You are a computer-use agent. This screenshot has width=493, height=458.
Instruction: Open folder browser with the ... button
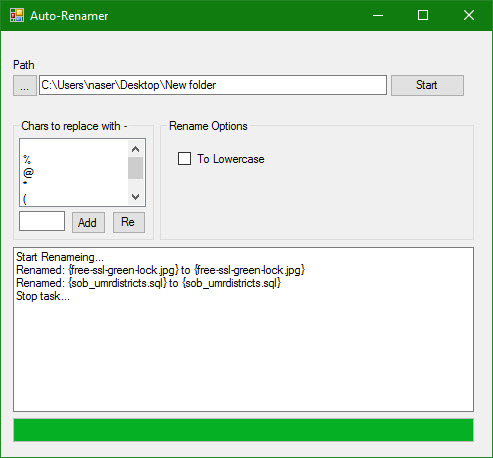coord(25,86)
